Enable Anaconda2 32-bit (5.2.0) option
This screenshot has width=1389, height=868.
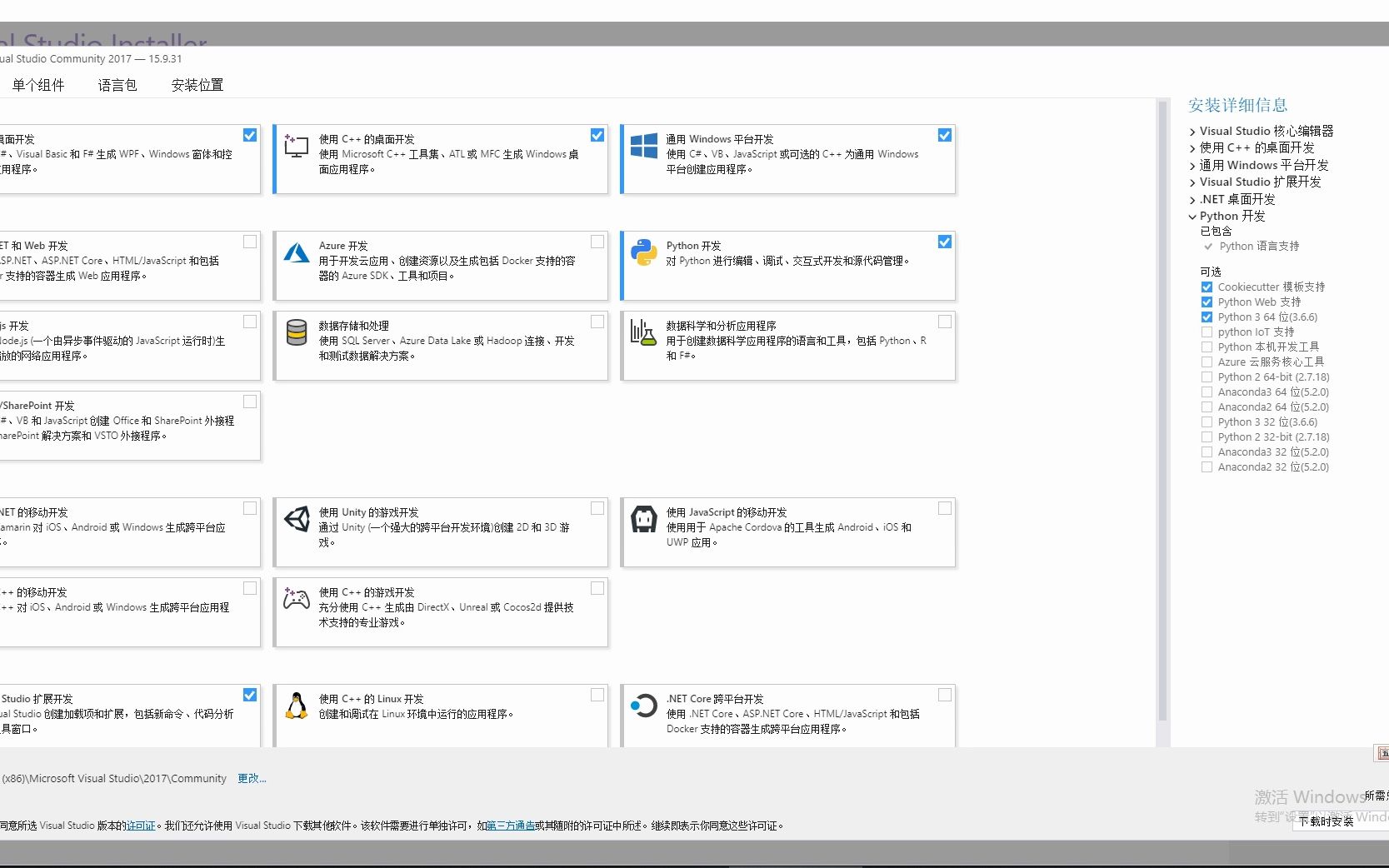pyautogui.click(x=1207, y=467)
